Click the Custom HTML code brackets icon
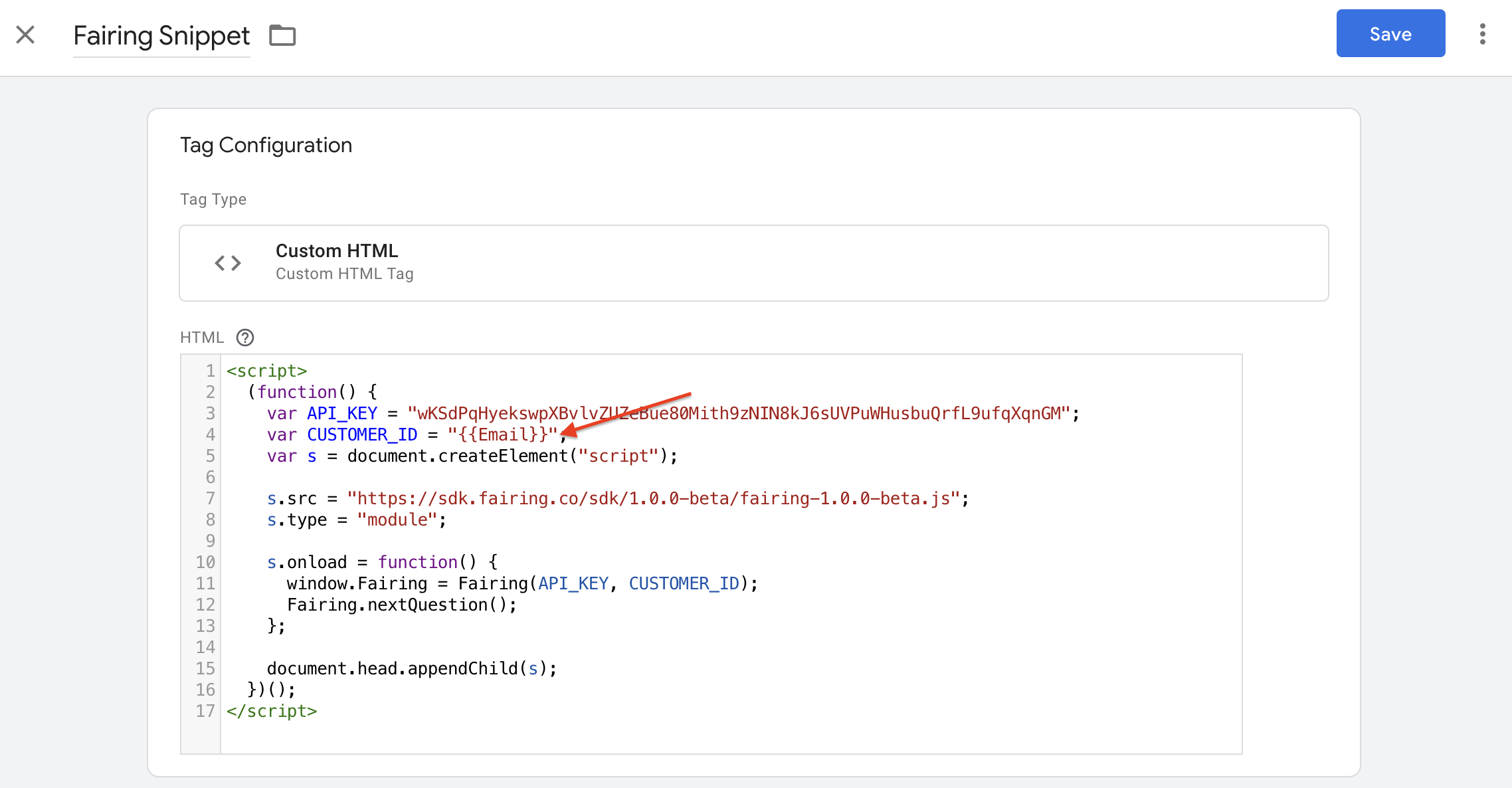 coord(228,263)
